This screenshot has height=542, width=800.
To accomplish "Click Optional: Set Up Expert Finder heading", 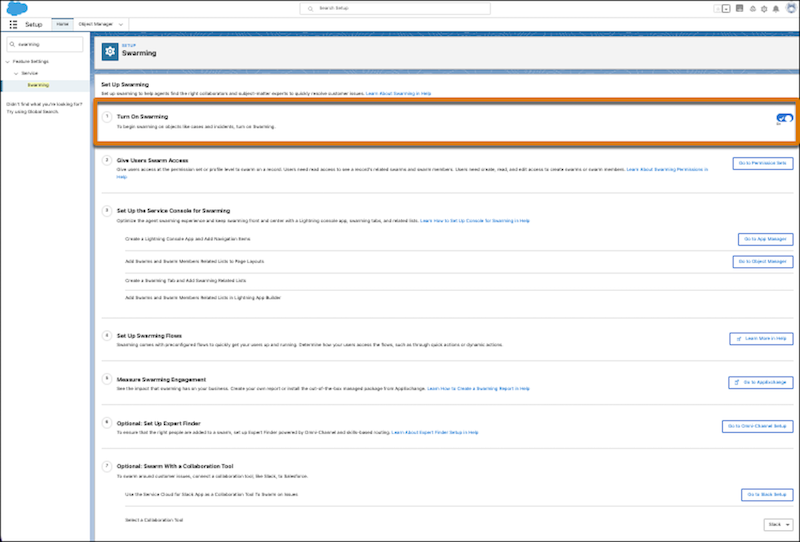I will tap(159, 424).
